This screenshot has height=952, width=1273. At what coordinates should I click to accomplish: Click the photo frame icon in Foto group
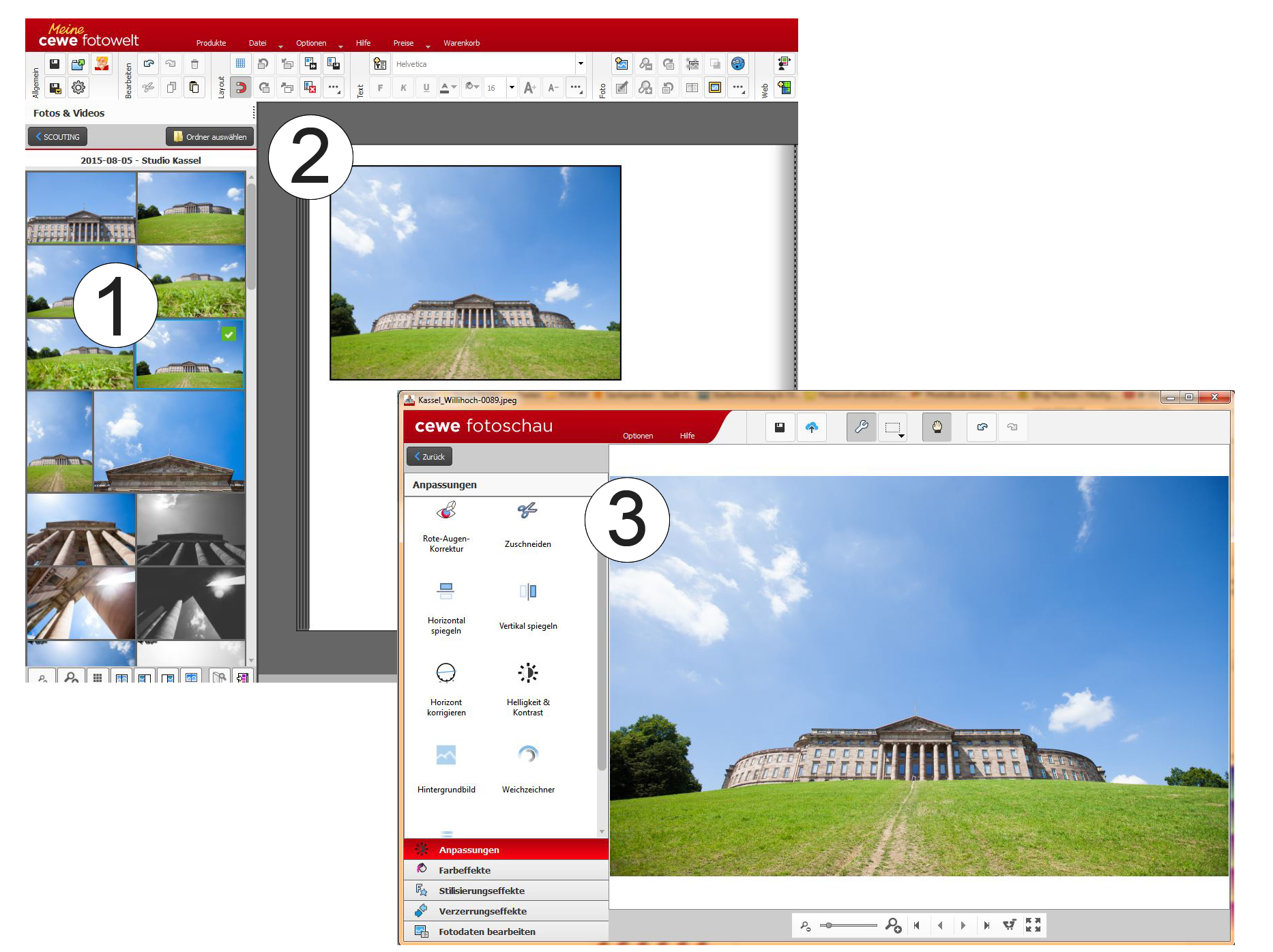tap(715, 87)
